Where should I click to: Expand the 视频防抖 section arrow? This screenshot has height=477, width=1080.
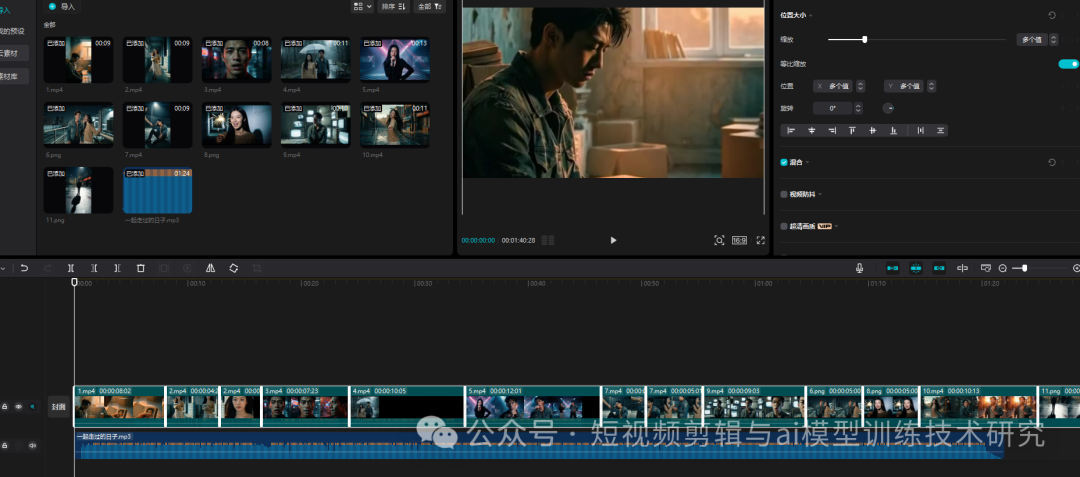(820, 194)
